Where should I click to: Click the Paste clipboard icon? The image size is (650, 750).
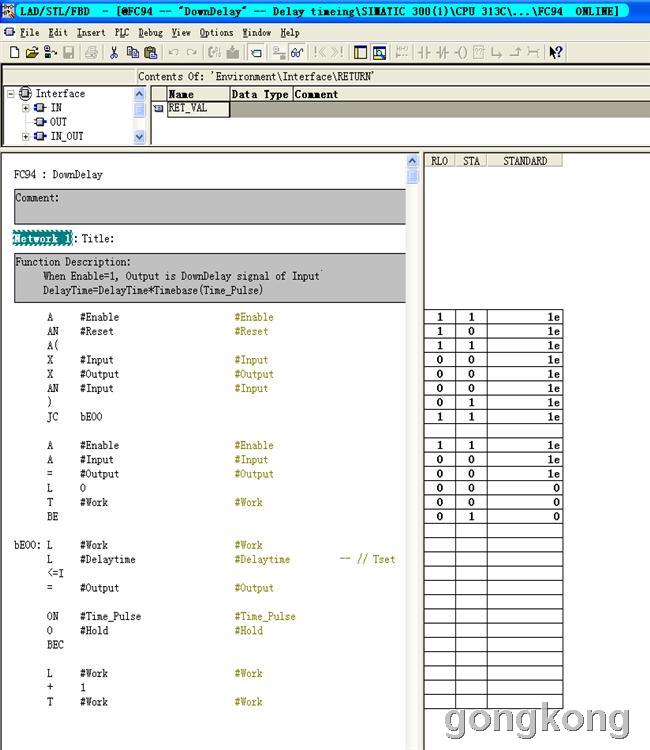(x=151, y=52)
